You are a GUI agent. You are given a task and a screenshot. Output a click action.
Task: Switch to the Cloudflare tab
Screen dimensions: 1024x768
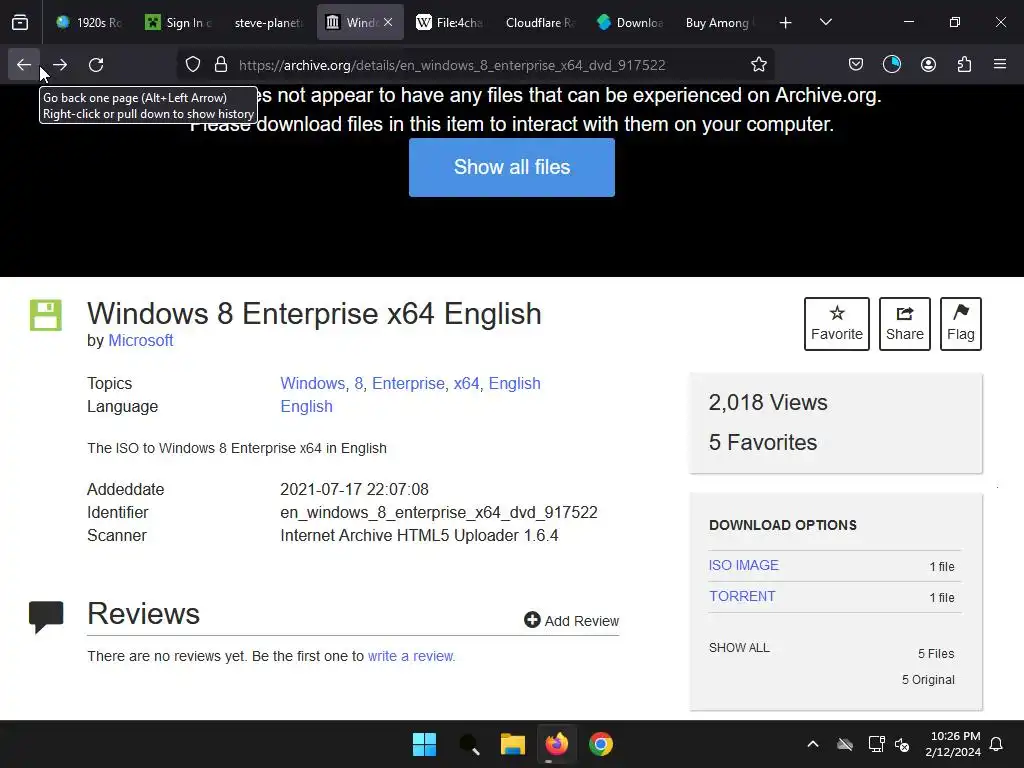coord(539,23)
